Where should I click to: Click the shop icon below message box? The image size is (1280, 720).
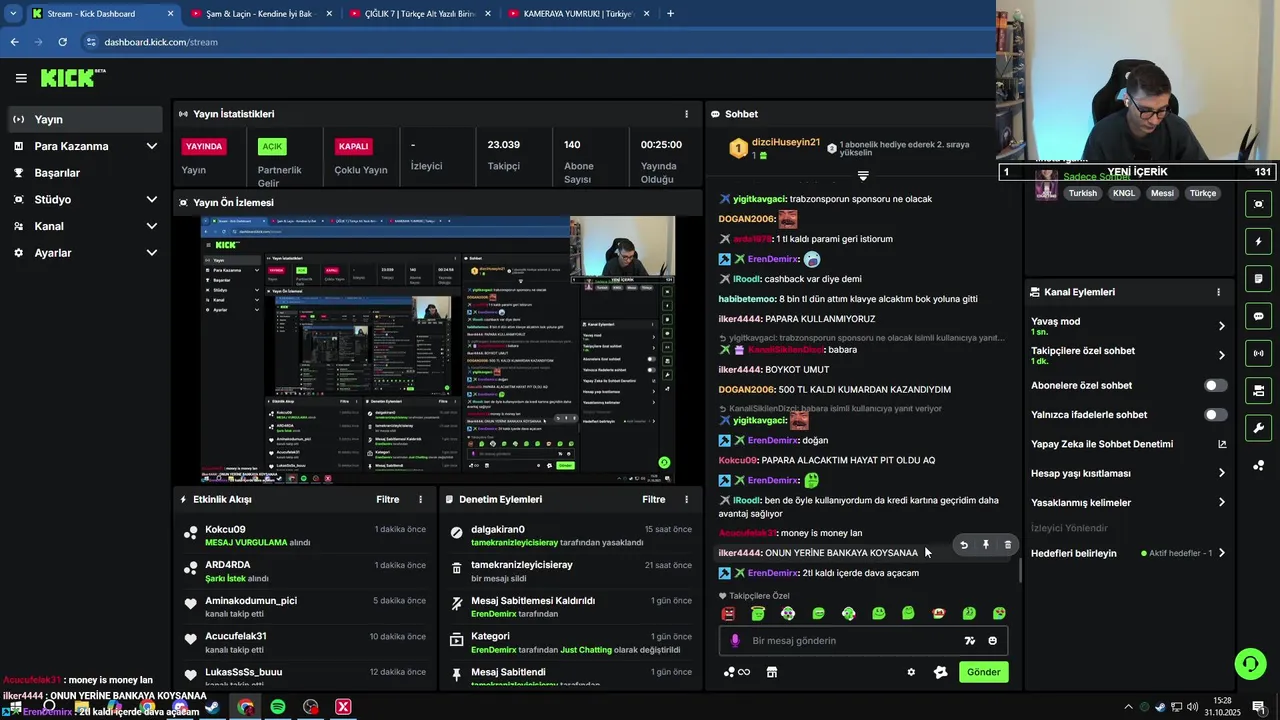pyautogui.click(x=772, y=672)
